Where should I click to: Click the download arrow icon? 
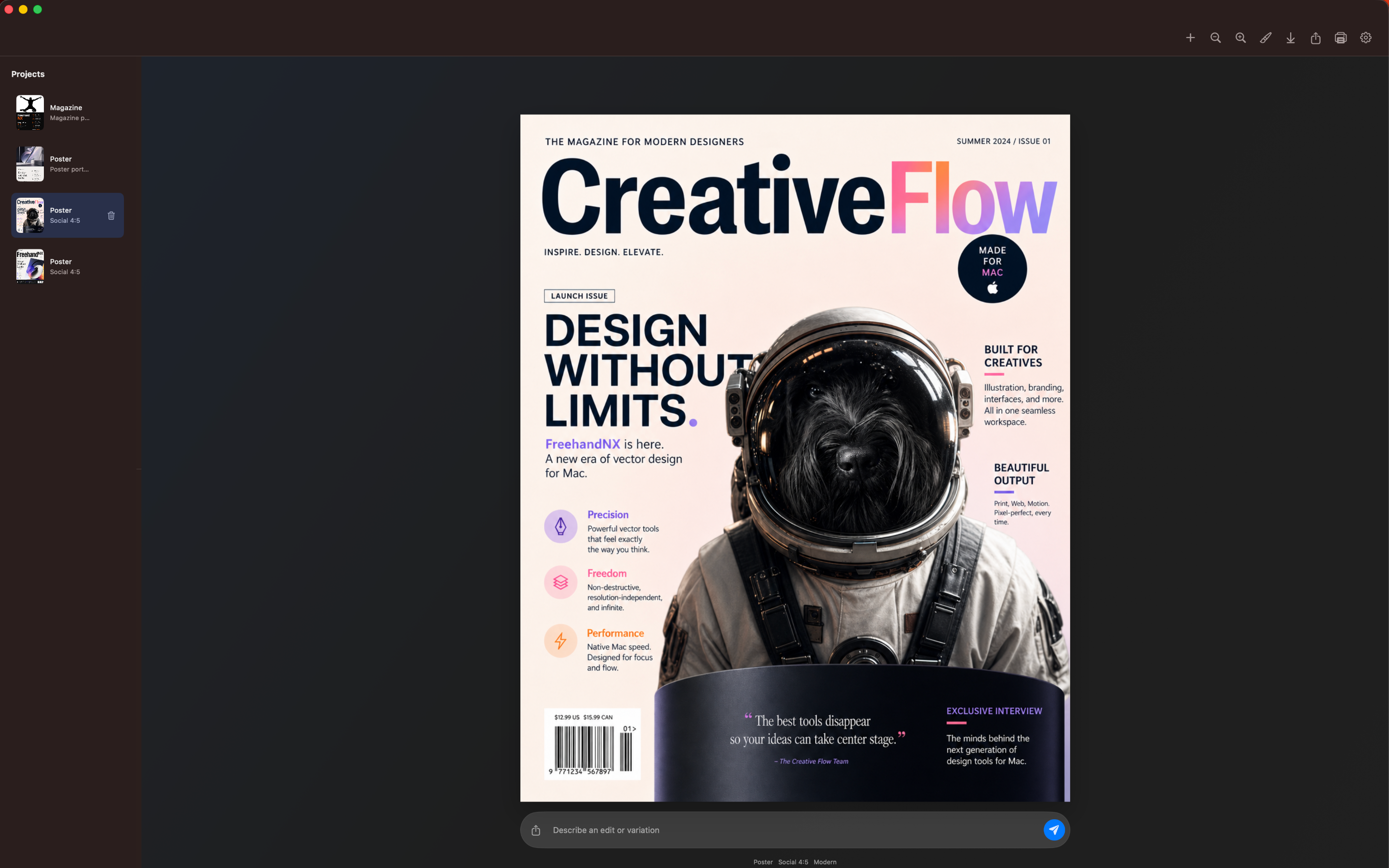[1291, 38]
